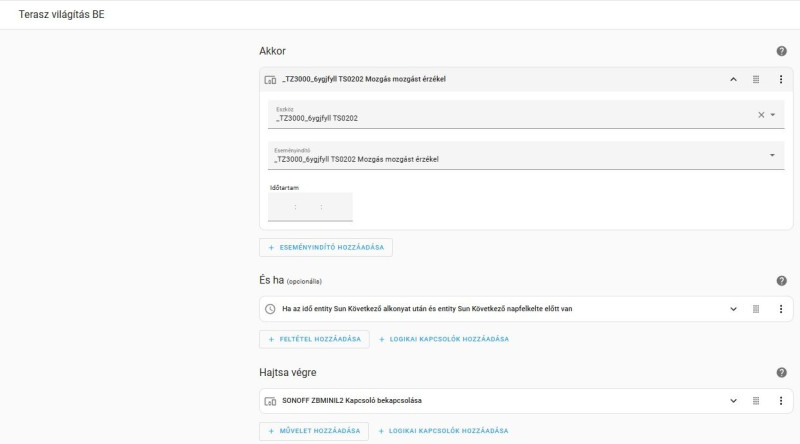Image resolution: width=800 pixels, height=444 pixels.
Task: Click Művelet hozzáadása button
Action: [314, 431]
